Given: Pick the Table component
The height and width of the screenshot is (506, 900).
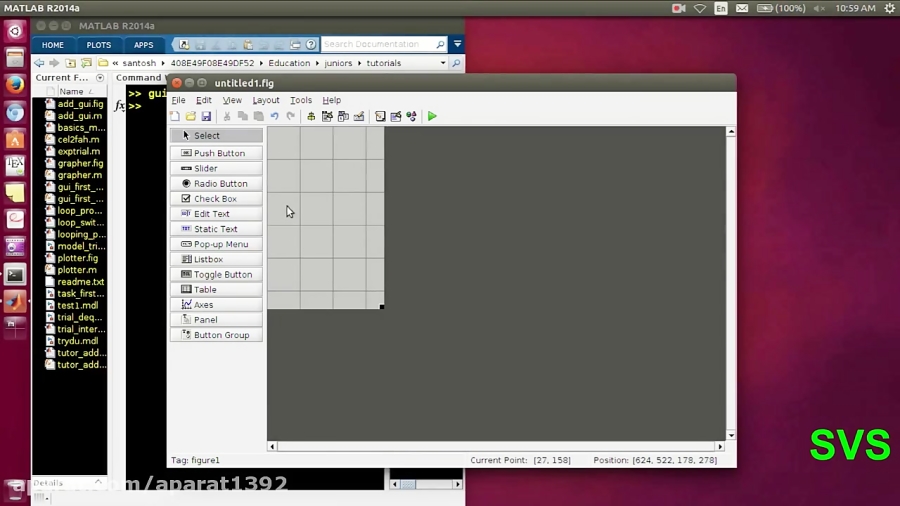Looking at the screenshot, I should tap(216, 290).
